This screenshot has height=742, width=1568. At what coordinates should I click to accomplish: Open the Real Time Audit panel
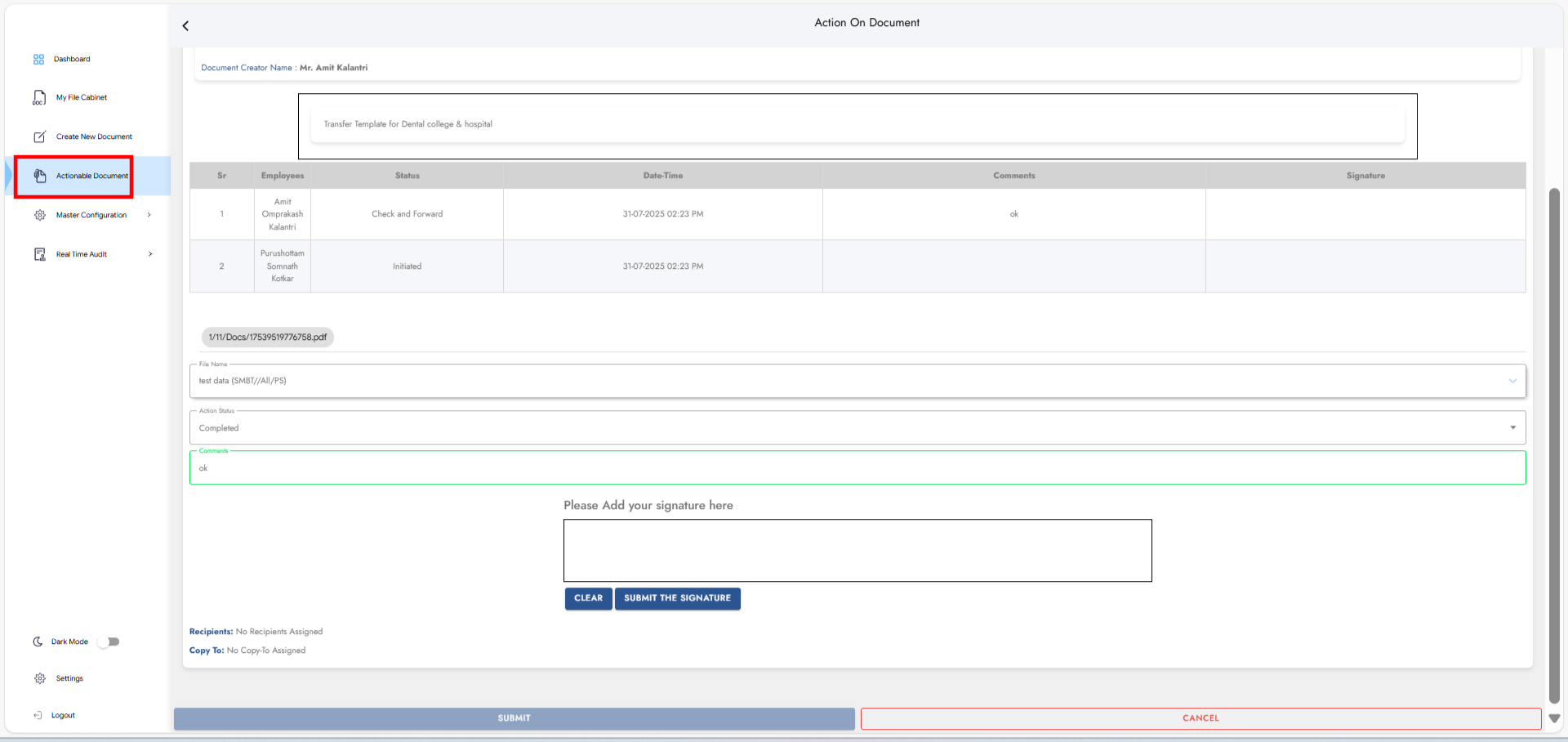pyautogui.click(x=81, y=253)
